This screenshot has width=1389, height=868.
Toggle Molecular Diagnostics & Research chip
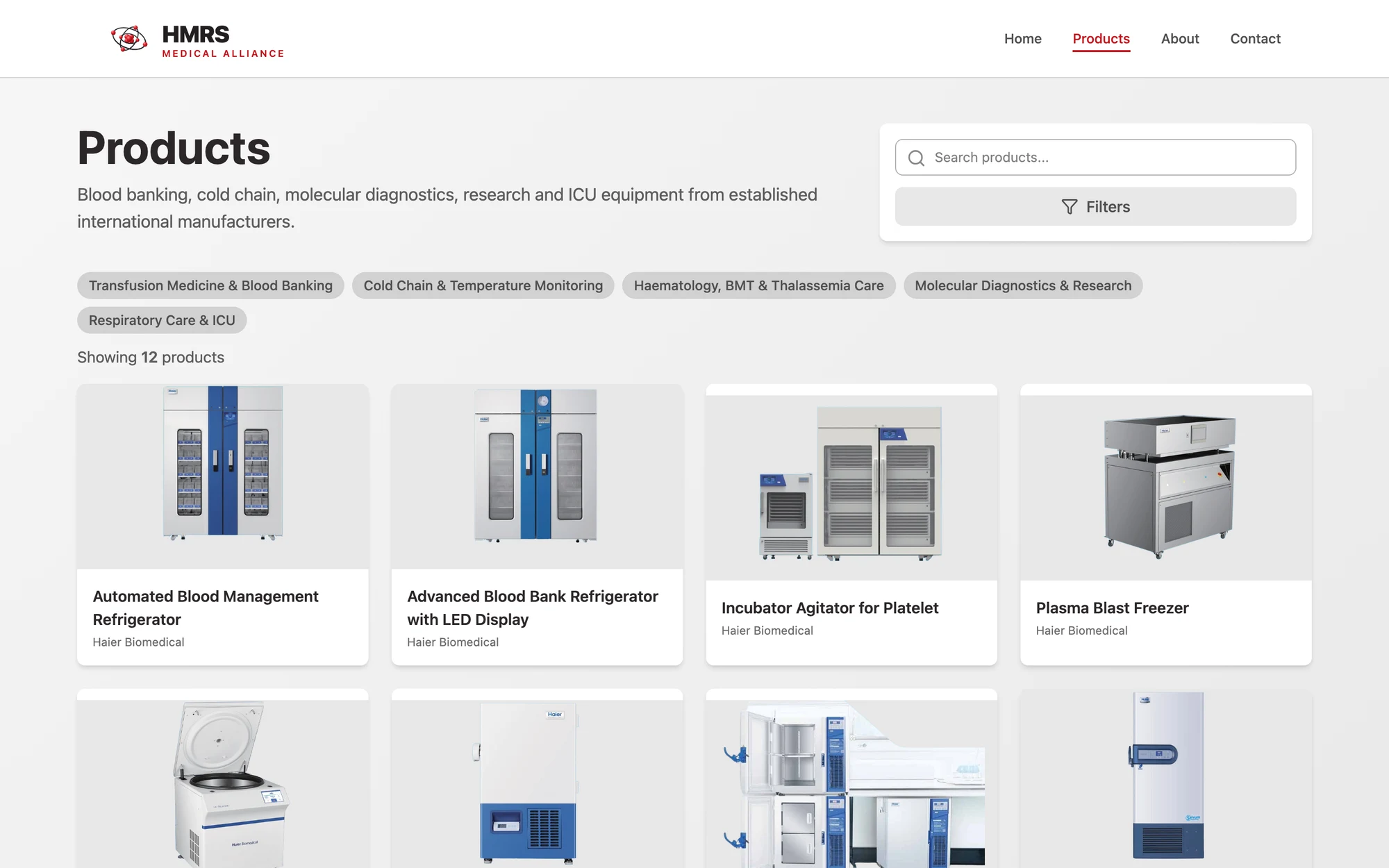click(1023, 285)
